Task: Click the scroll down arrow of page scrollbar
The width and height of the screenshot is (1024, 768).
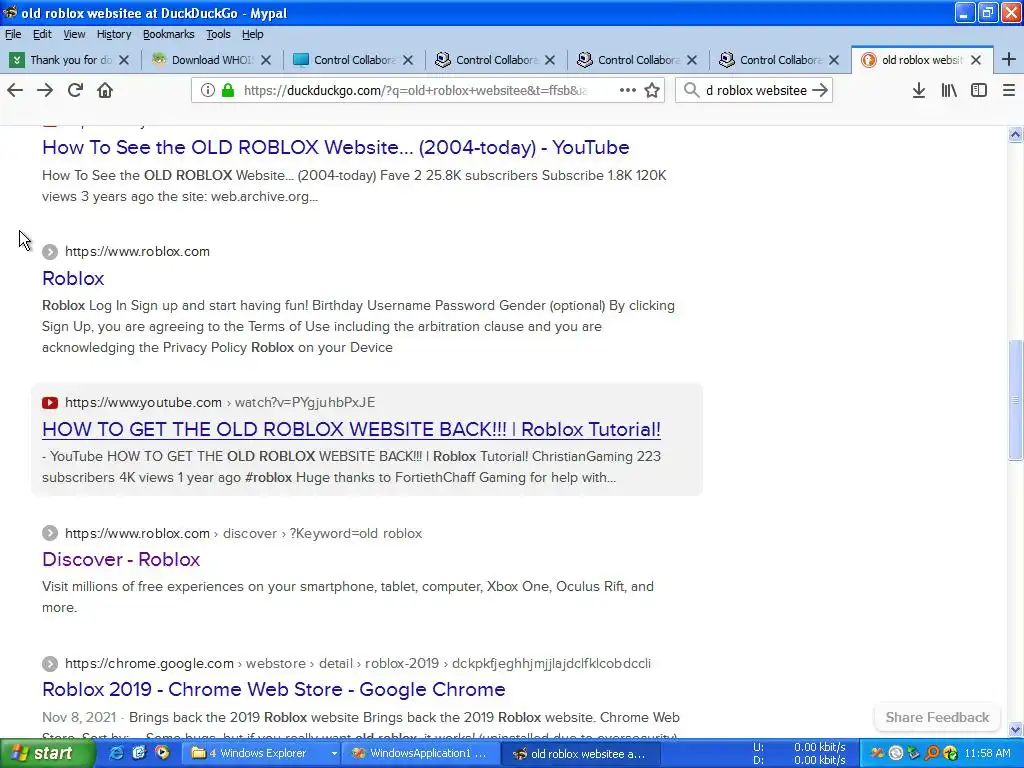Action: [1015, 729]
